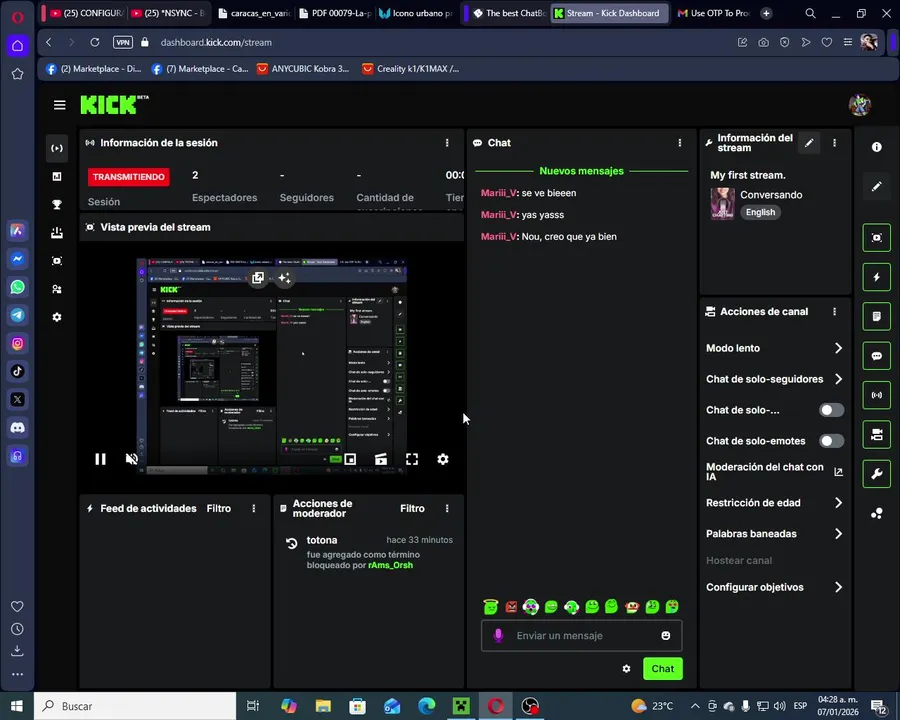Viewport: 900px width, 720px height.
Task: Expand Chat de solo-seguidores settings
Action: tap(774, 379)
